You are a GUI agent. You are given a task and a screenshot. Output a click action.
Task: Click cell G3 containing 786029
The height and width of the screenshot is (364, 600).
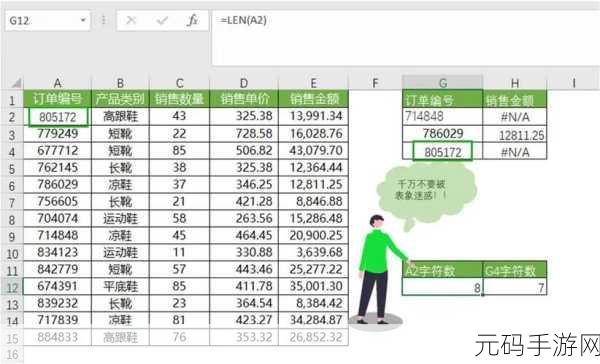tap(442, 134)
